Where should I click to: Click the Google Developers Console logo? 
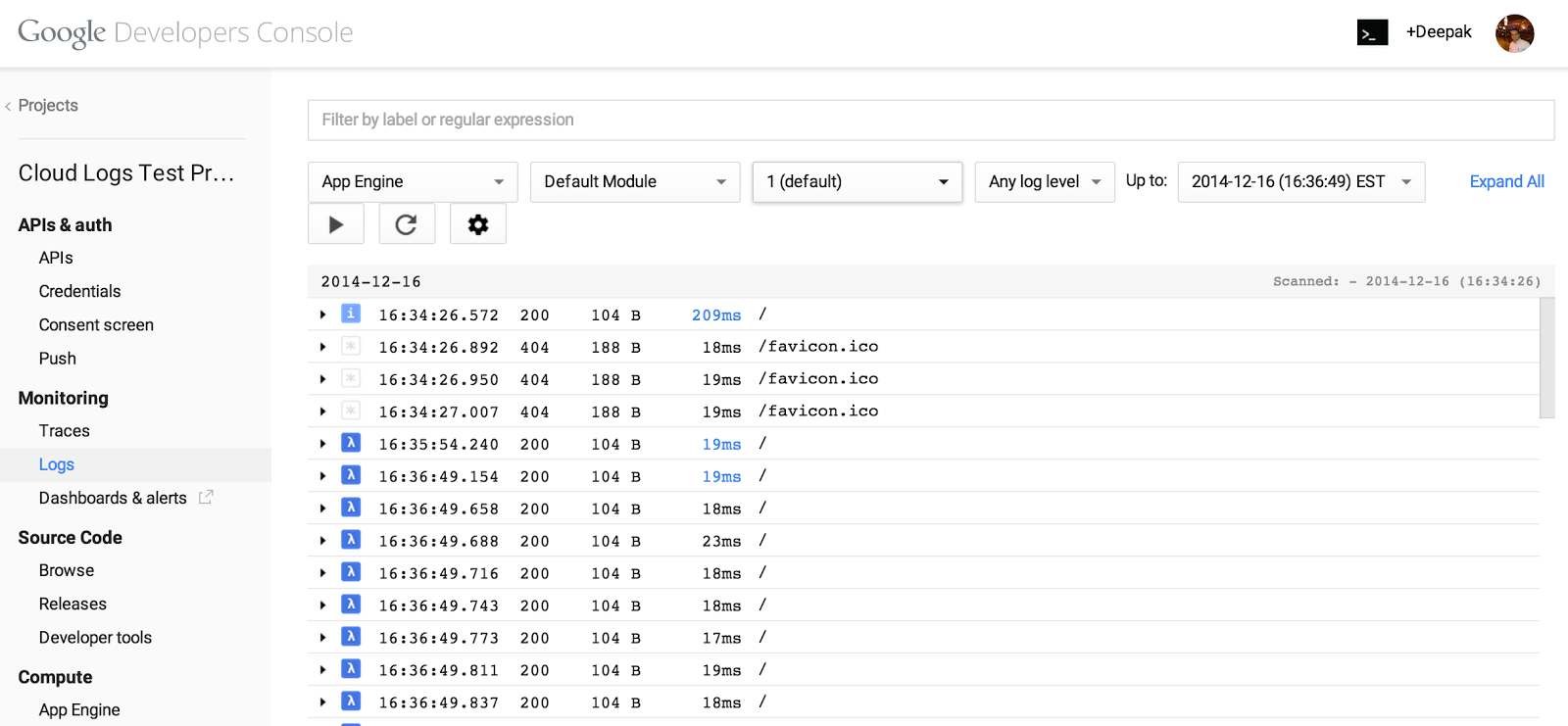(x=185, y=32)
